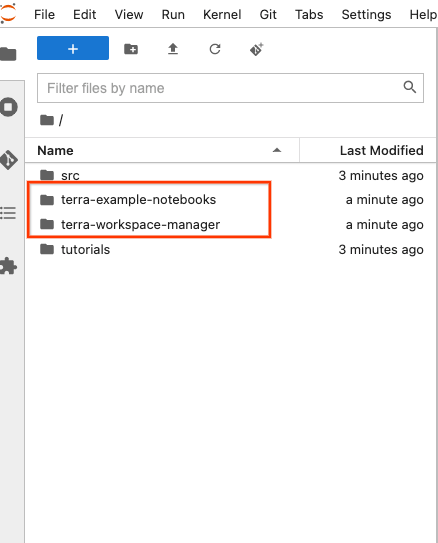The height and width of the screenshot is (543, 438).
Task: Focus the Filter files by name field
Action: [x=230, y=88]
